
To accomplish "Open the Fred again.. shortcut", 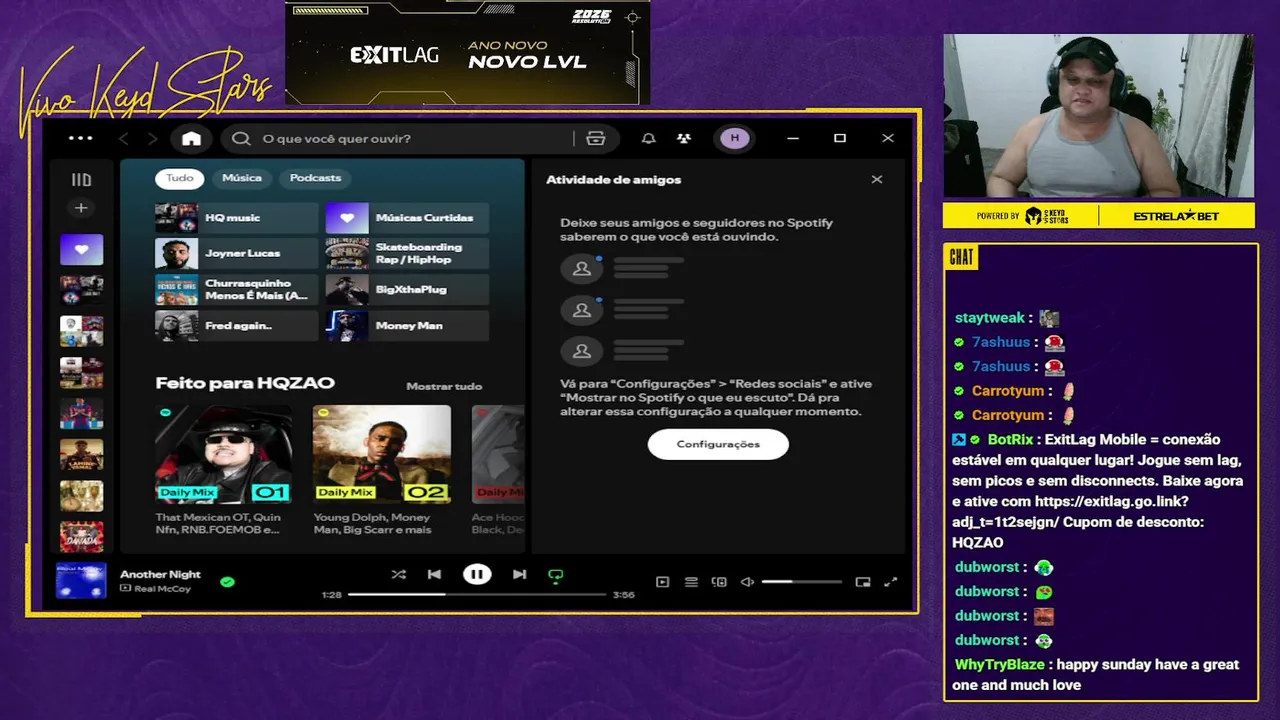I will [236, 326].
